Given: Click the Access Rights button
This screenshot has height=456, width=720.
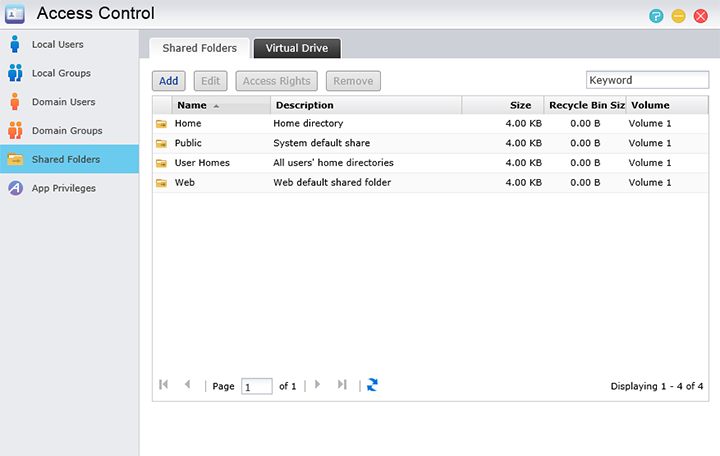Looking at the screenshot, I should click(277, 81).
